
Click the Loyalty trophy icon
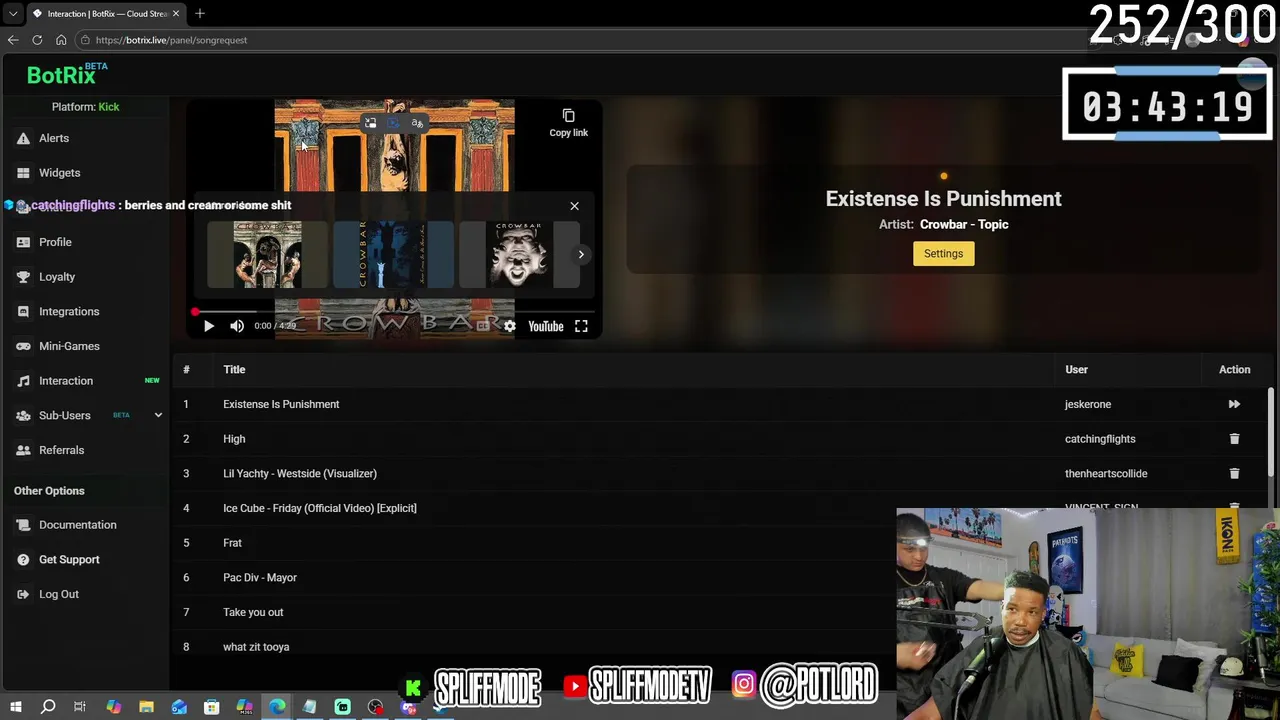pos(23,277)
